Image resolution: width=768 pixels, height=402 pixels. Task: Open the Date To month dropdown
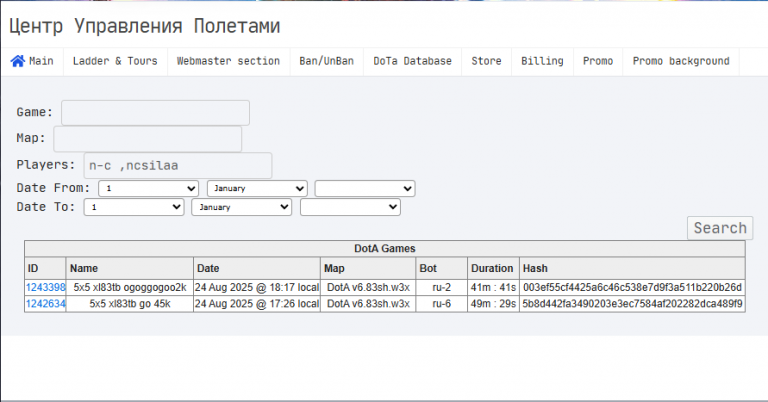[x=241, y=207]
